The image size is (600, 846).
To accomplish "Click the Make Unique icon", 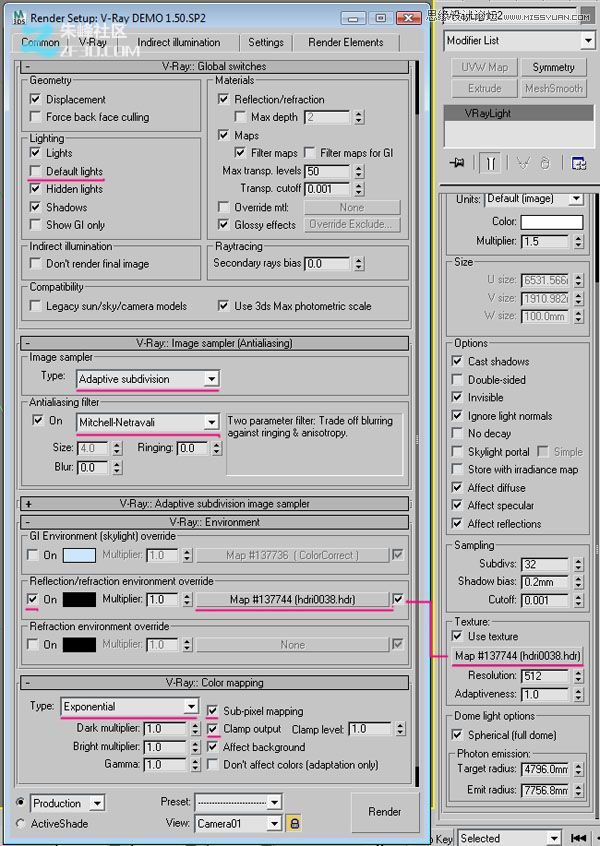I will [523, 163].
